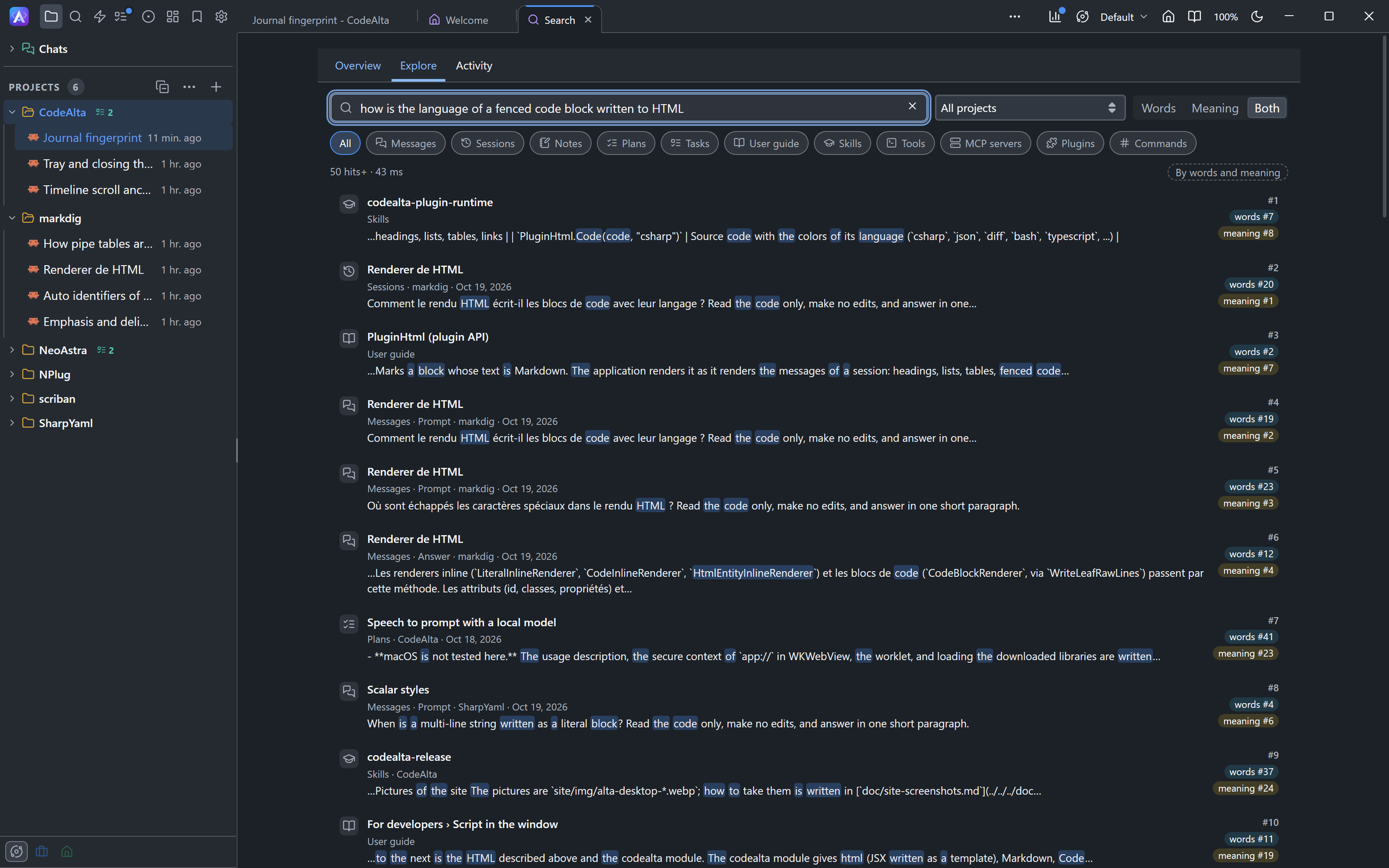
Task: Switch to the Activity tab
Action: tap(474, 65)
